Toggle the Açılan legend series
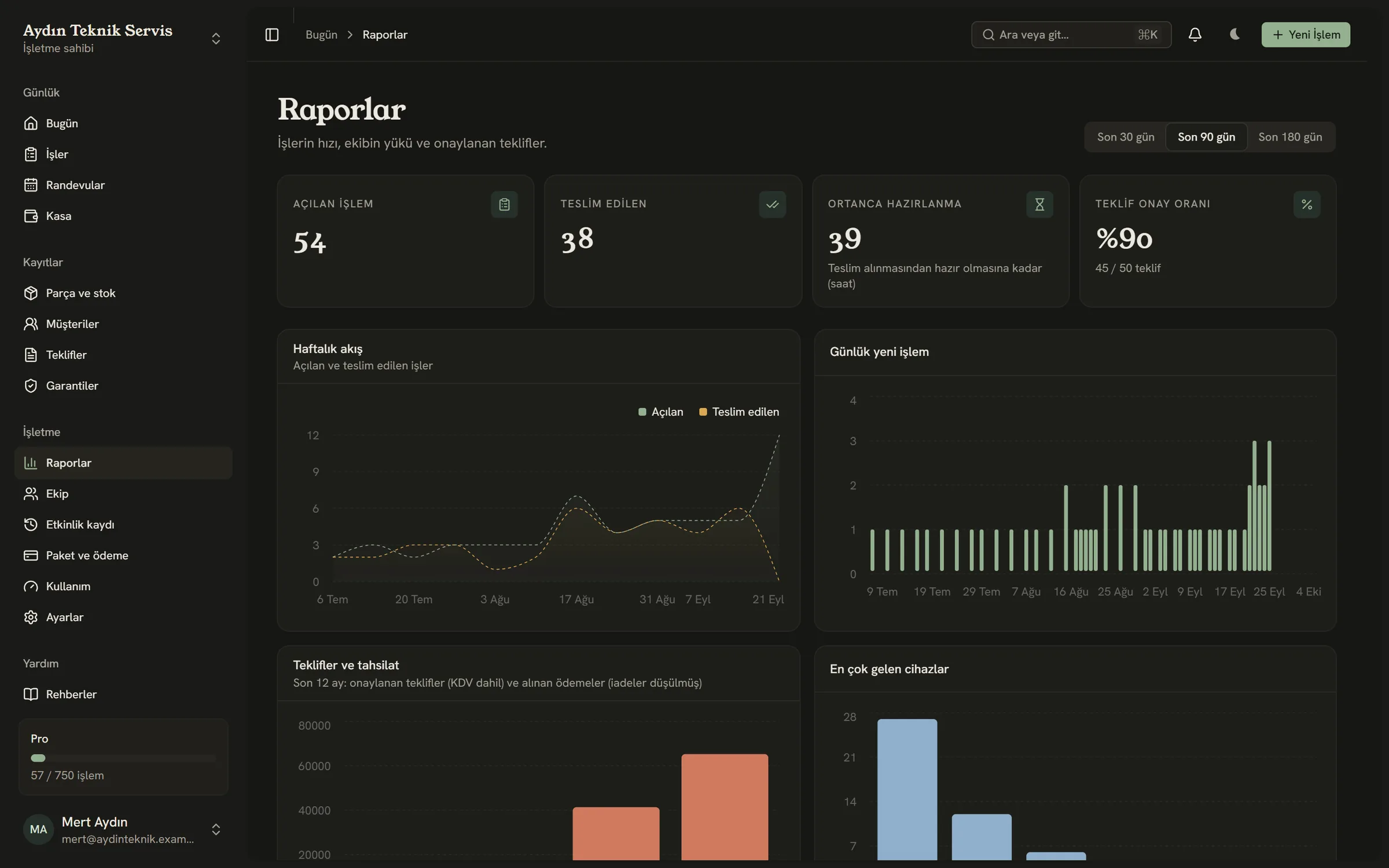The width and height of the screenshot is (1389, 868). pos(660,412)
